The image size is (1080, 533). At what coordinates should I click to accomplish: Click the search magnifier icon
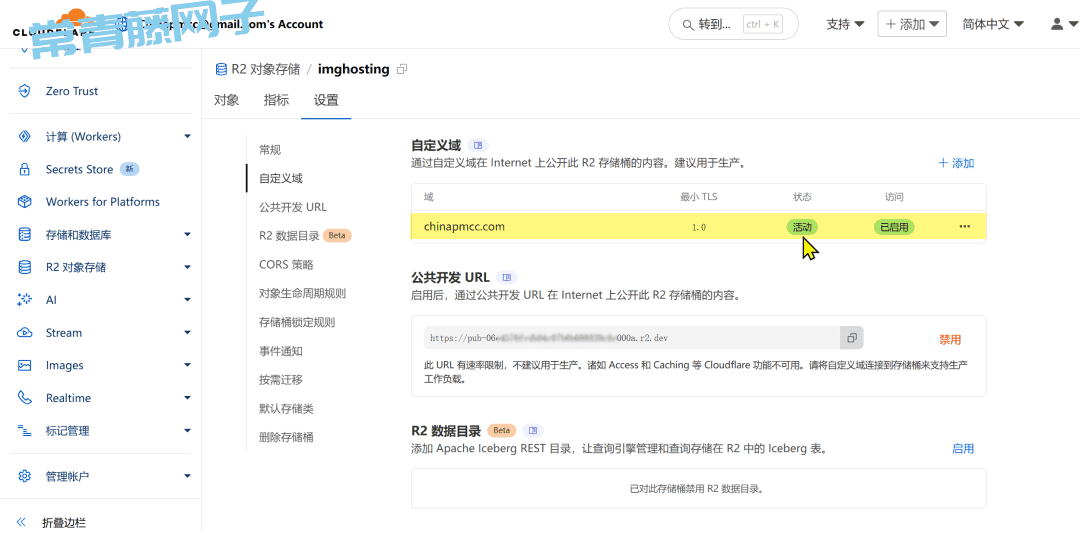687,25
